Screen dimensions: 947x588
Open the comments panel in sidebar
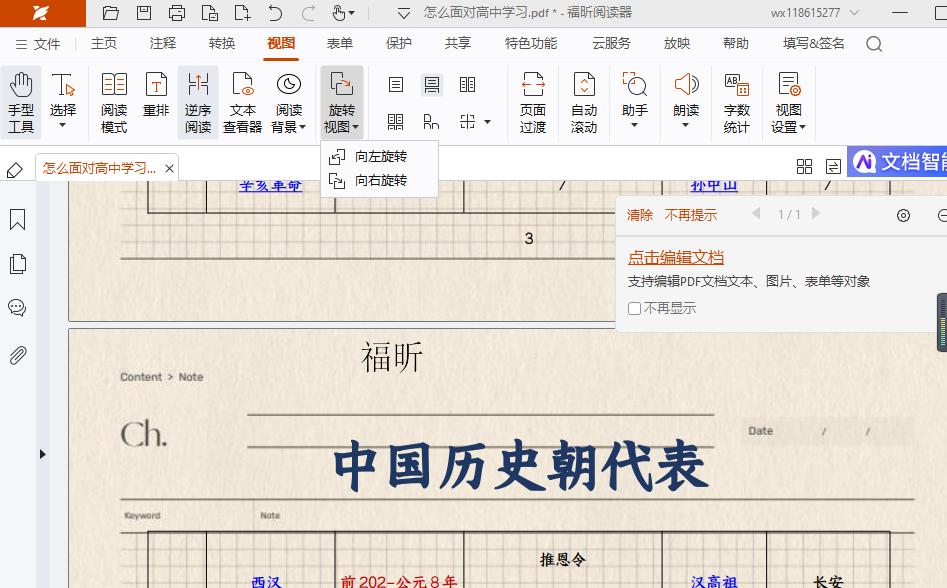[x=17, y=308]
